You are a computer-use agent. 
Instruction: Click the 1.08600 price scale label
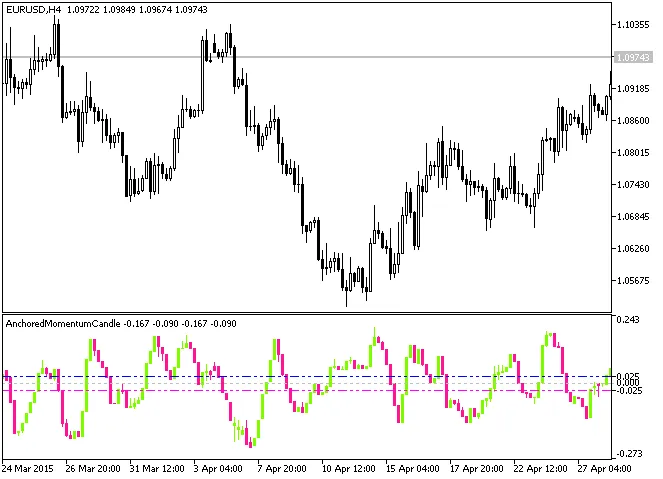click(635, 120)
